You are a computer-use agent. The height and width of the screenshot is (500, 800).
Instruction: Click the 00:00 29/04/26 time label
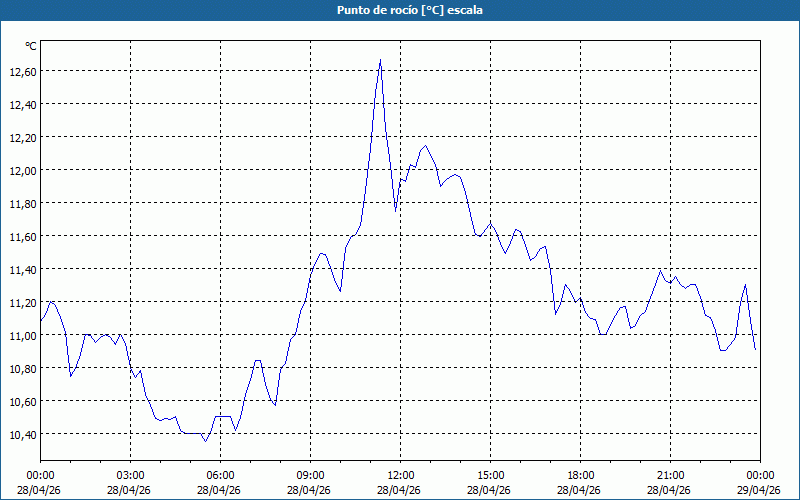(x=760, y=482)
